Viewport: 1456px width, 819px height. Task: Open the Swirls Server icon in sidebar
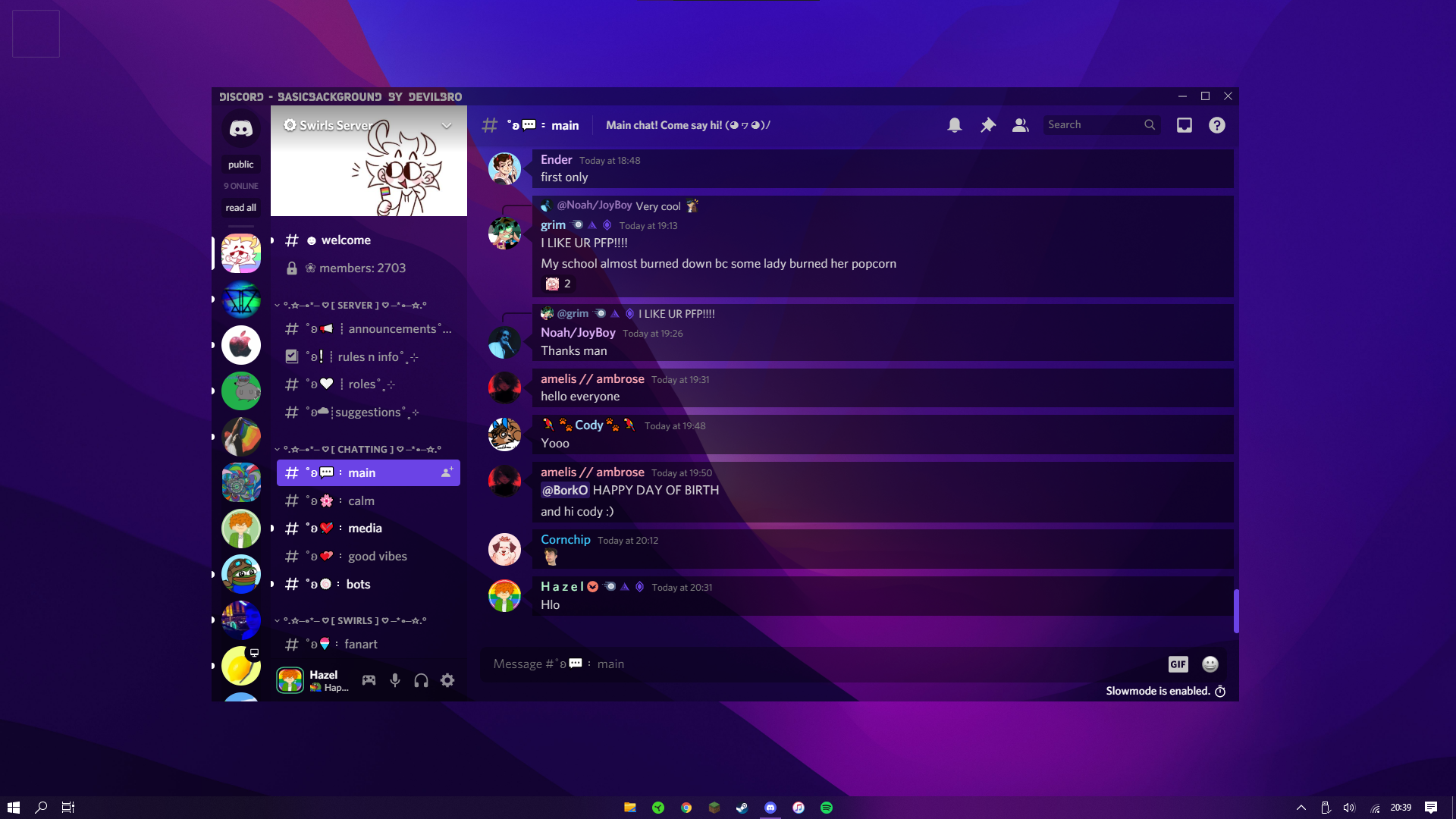(241, 253)
